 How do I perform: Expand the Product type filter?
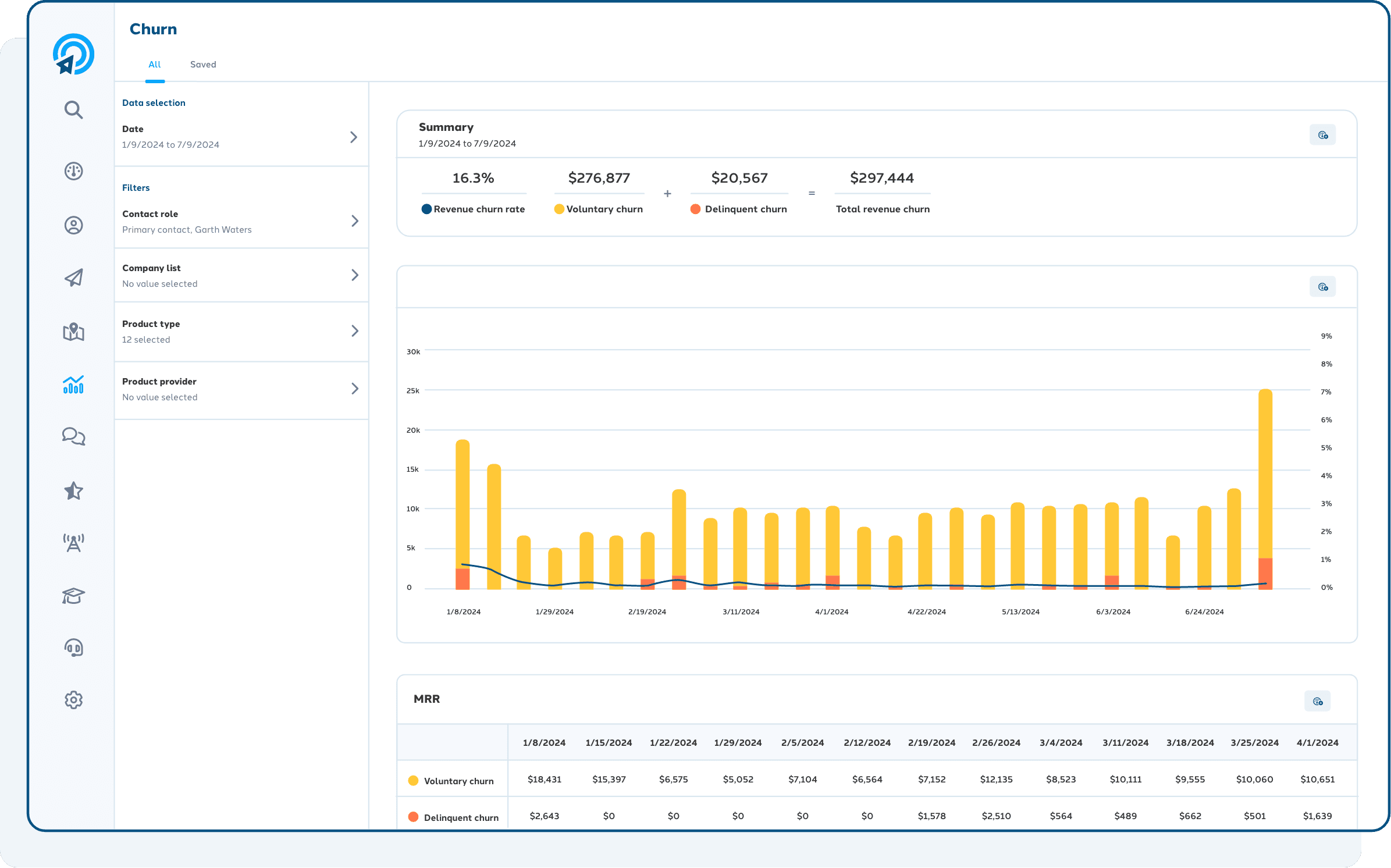pos(355,331)
